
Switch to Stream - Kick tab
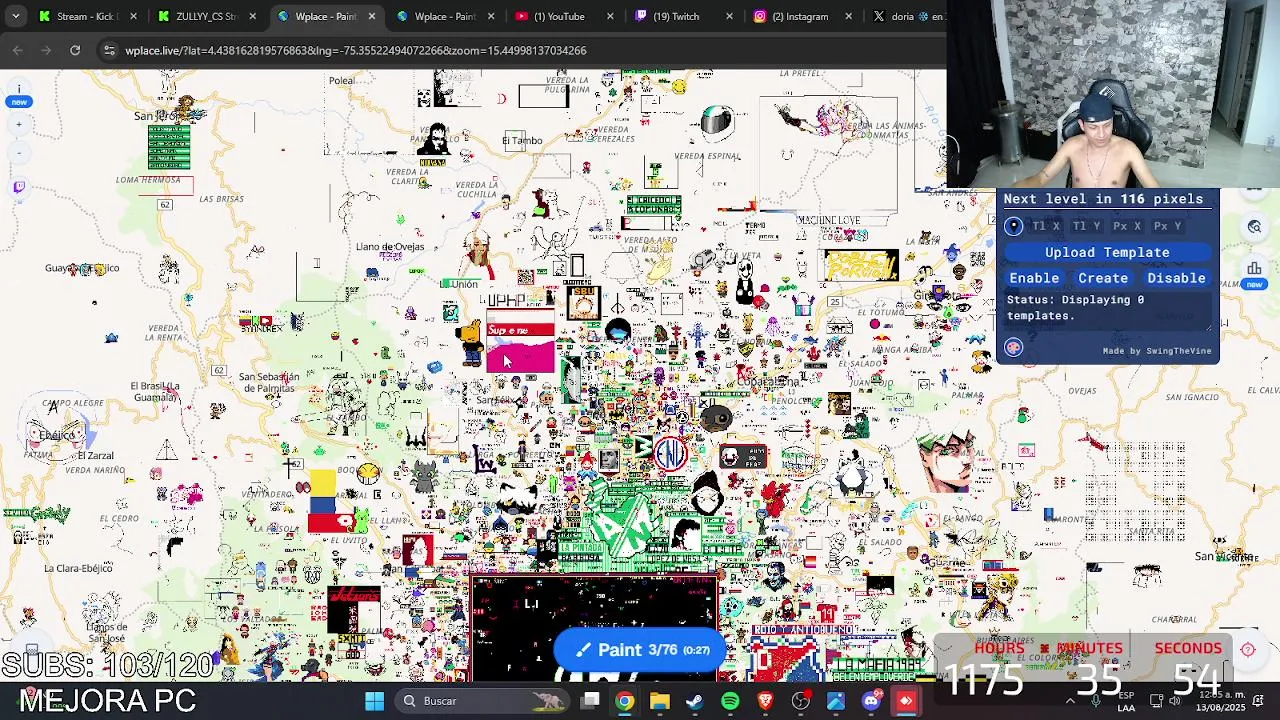(87, 16)
